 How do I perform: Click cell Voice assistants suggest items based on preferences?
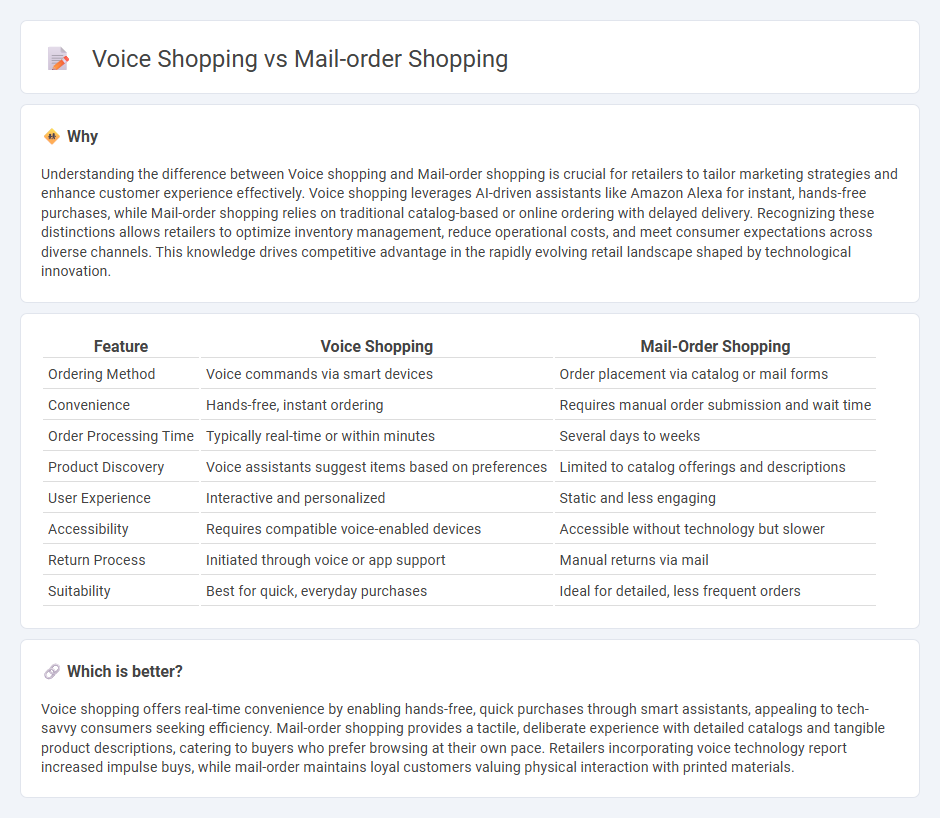376,467
